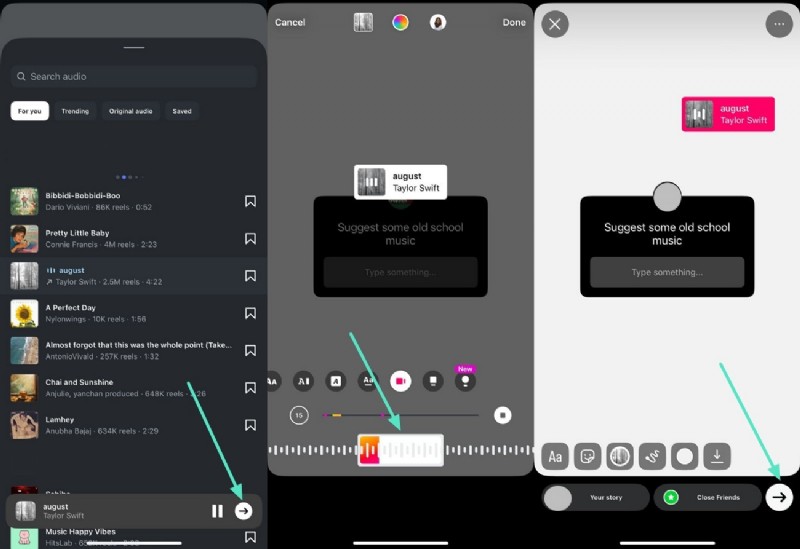Open the rainbow color picker wheel
The width and height of the screenshot is (800, 549).
400,22
